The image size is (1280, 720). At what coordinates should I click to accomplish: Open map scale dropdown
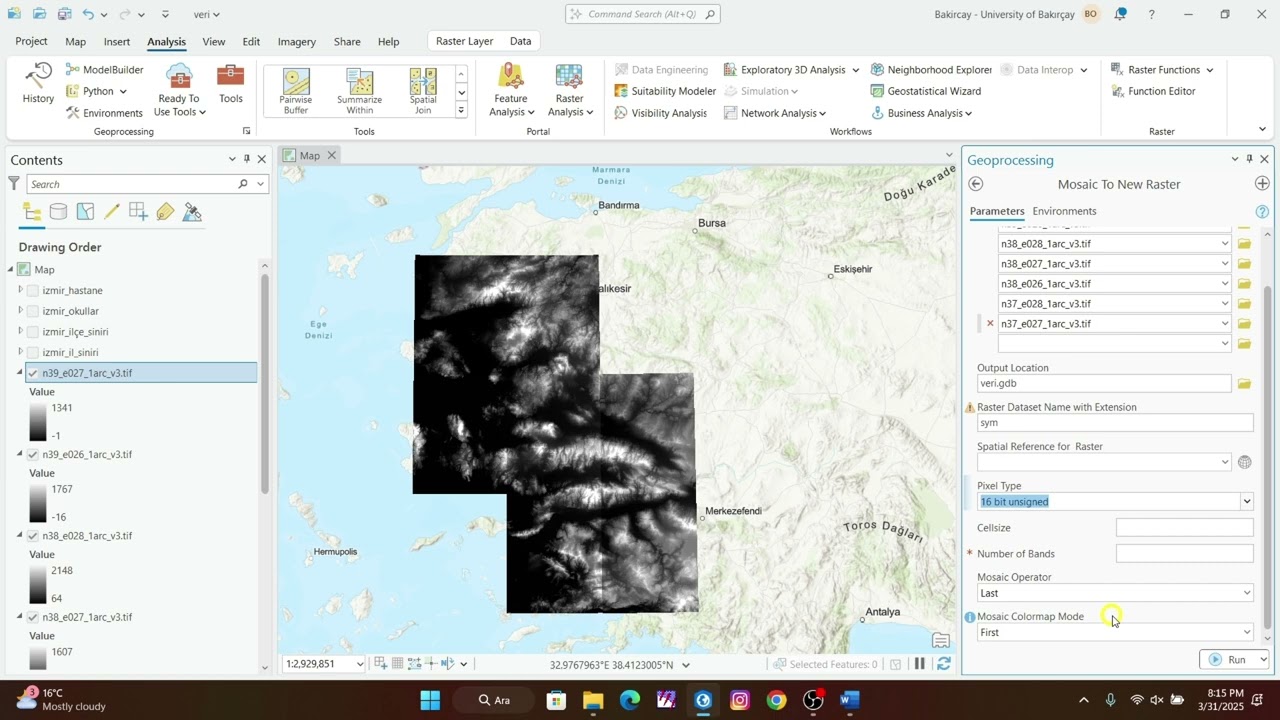pyautogui.click(x=360, y=664)
